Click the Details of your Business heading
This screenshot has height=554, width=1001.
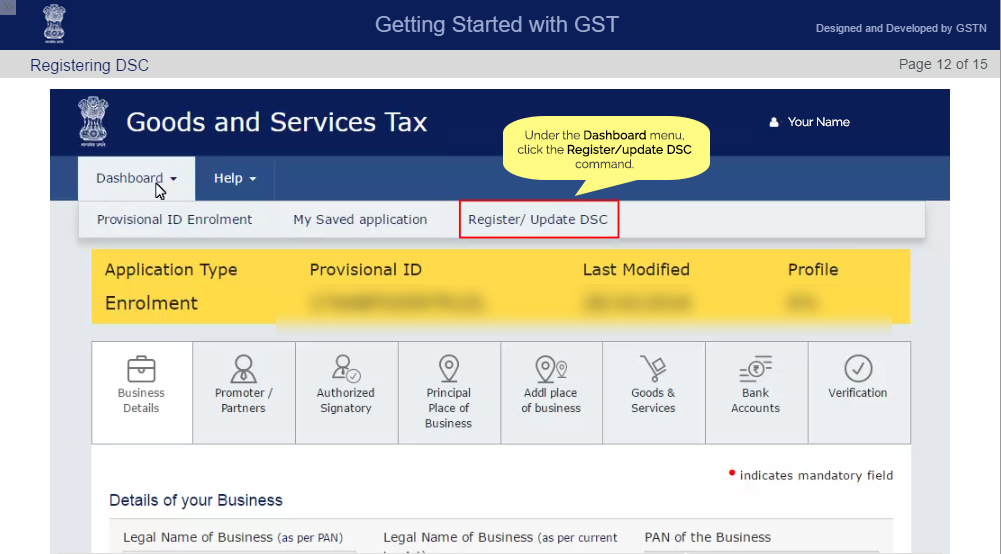pos(196,500)
